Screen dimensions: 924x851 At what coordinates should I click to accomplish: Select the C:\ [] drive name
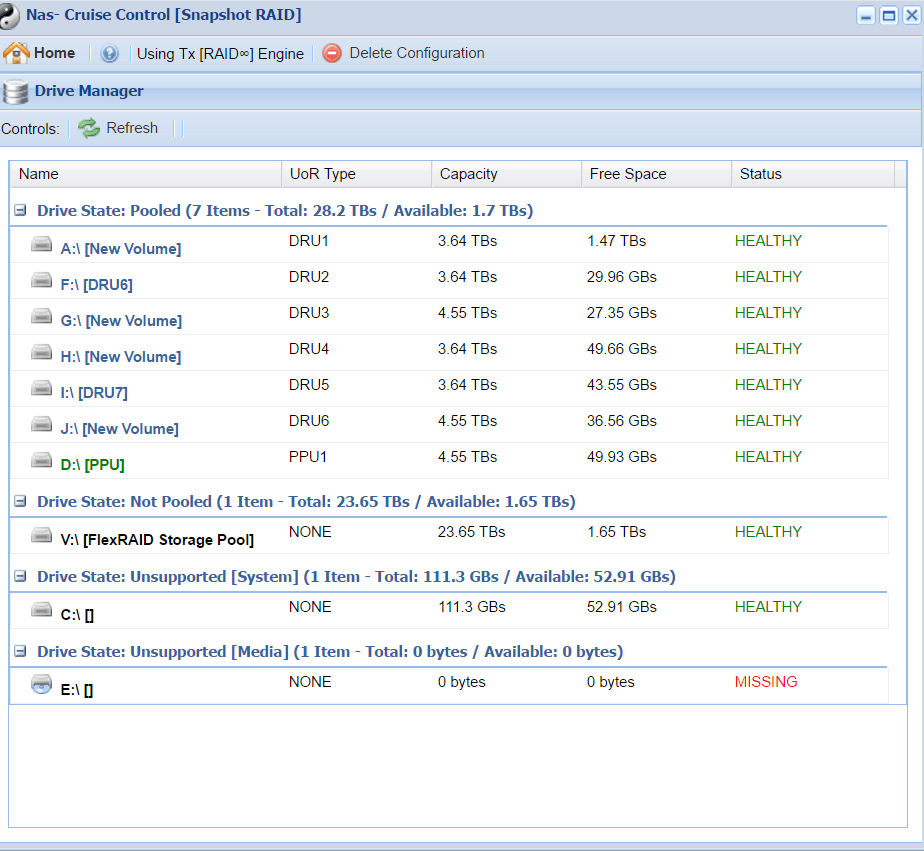77,615
